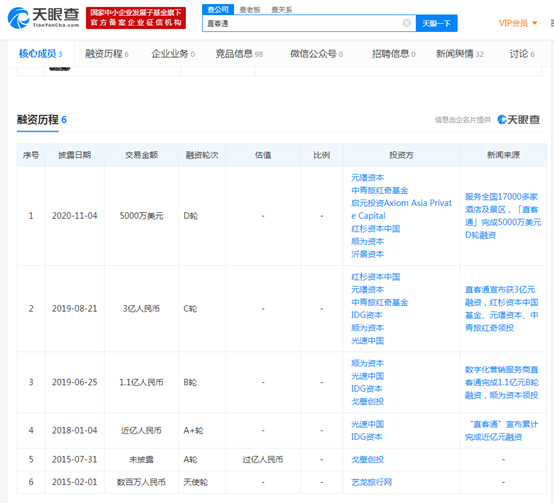Open news link about 5000万美元 D轮融资

click(x=503, y=215)
